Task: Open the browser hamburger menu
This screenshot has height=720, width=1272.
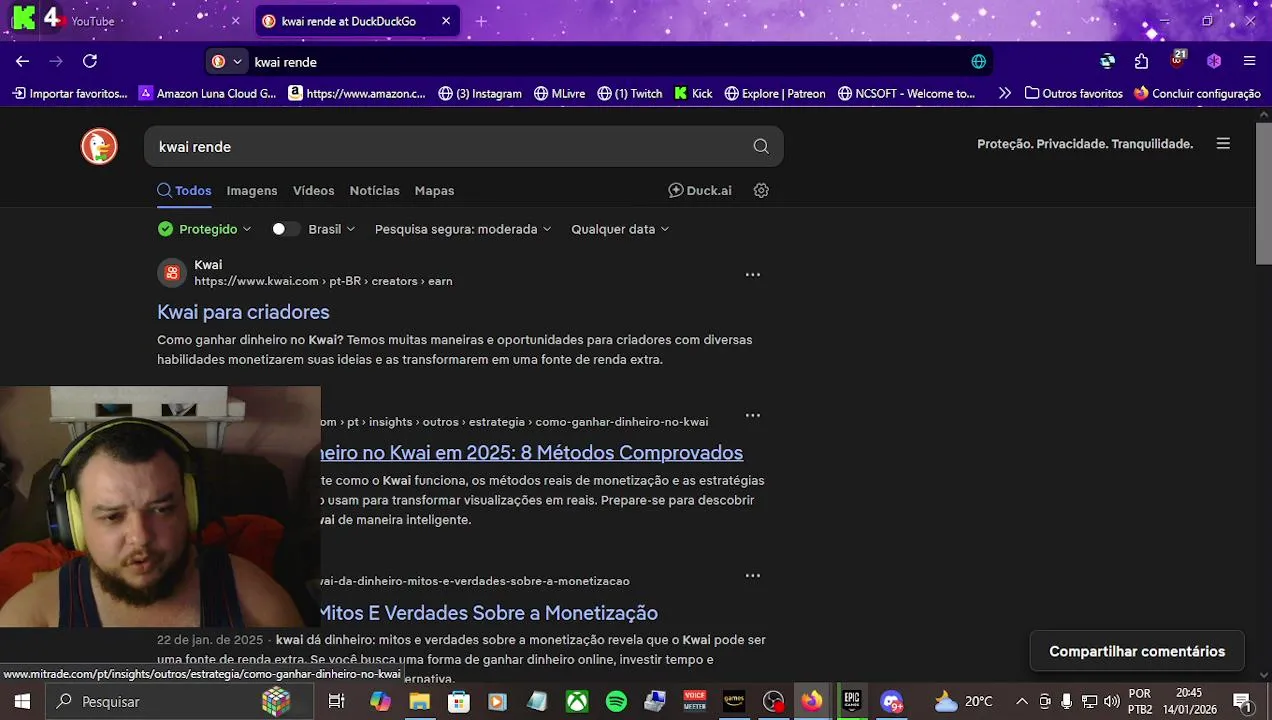Action: point(1249,61)
